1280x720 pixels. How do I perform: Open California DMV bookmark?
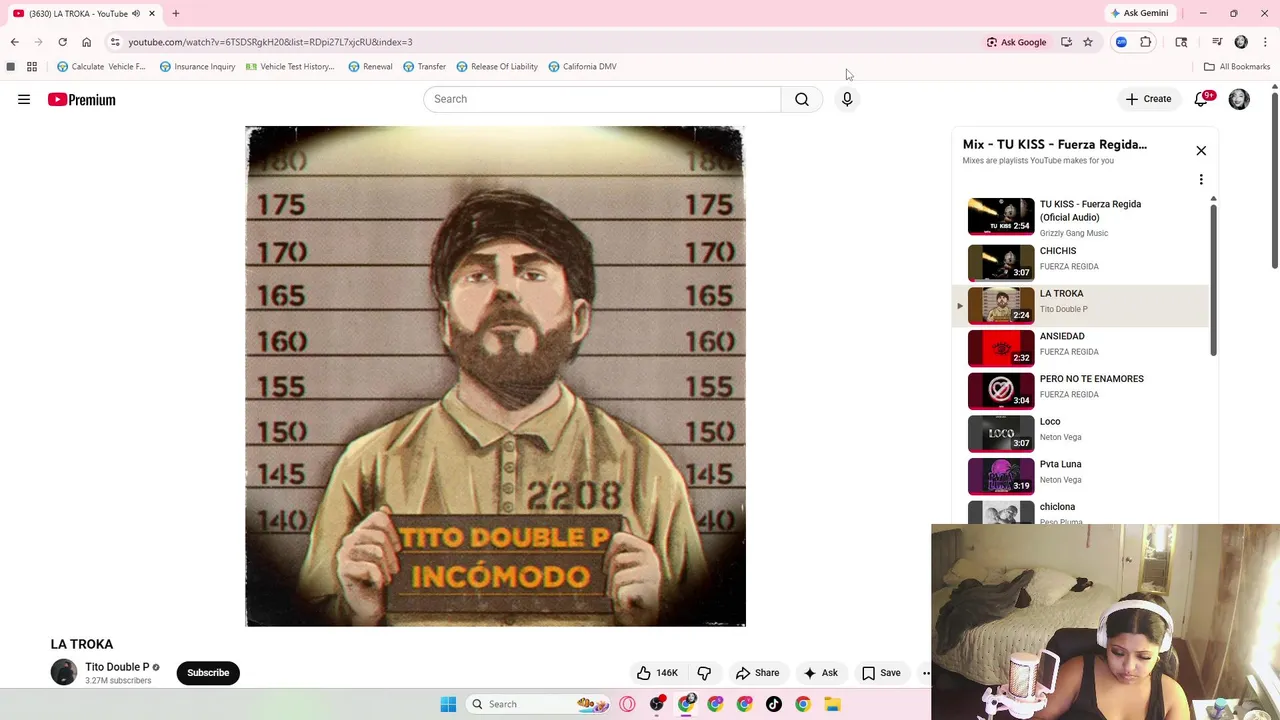(x=582, y=67)
